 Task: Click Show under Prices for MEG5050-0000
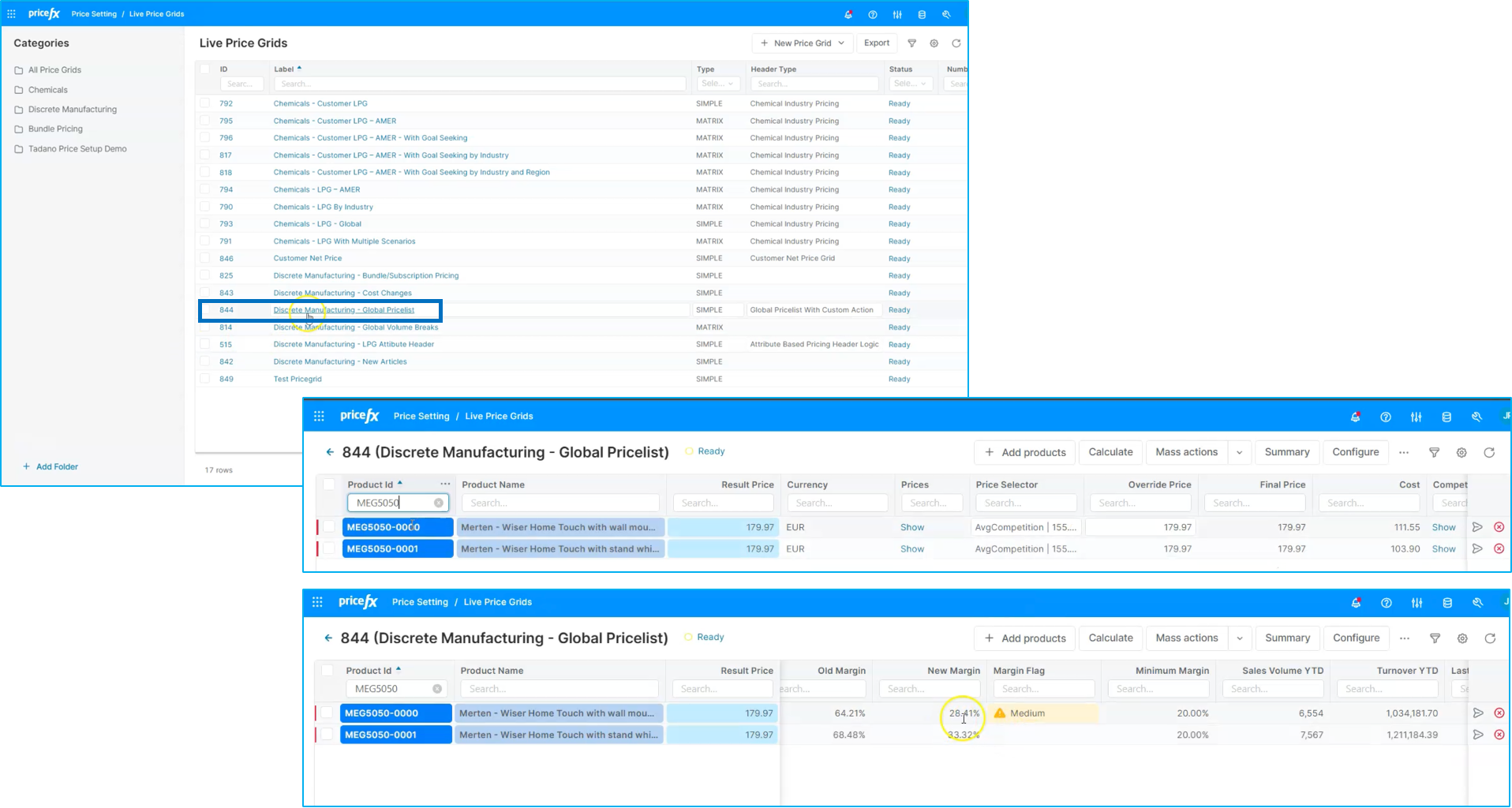click(912, 527)
